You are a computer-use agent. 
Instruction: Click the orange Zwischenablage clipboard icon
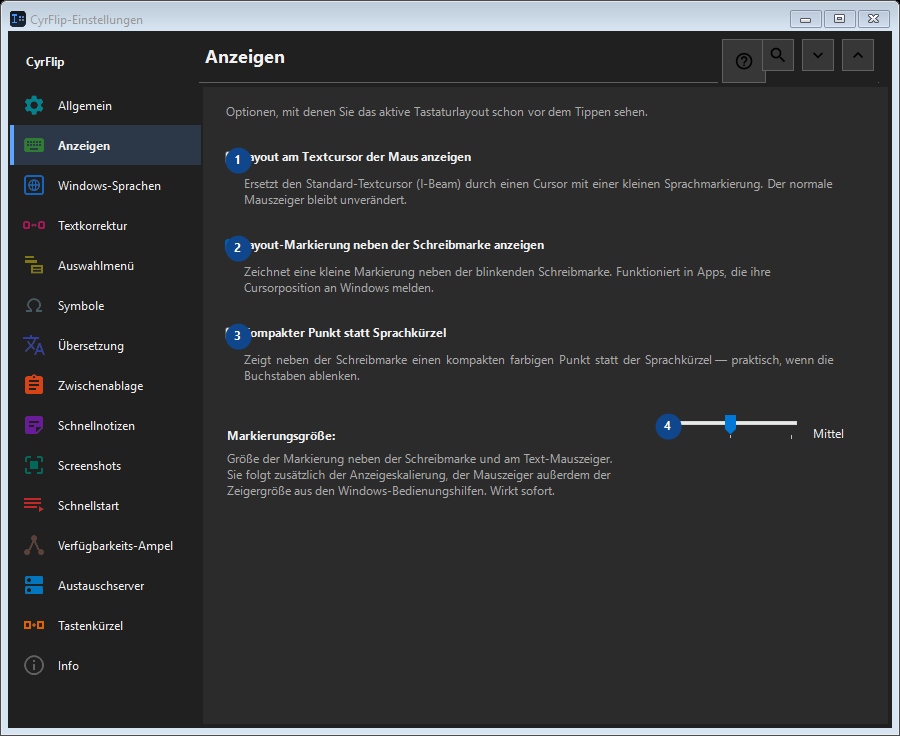pos(34,385)
